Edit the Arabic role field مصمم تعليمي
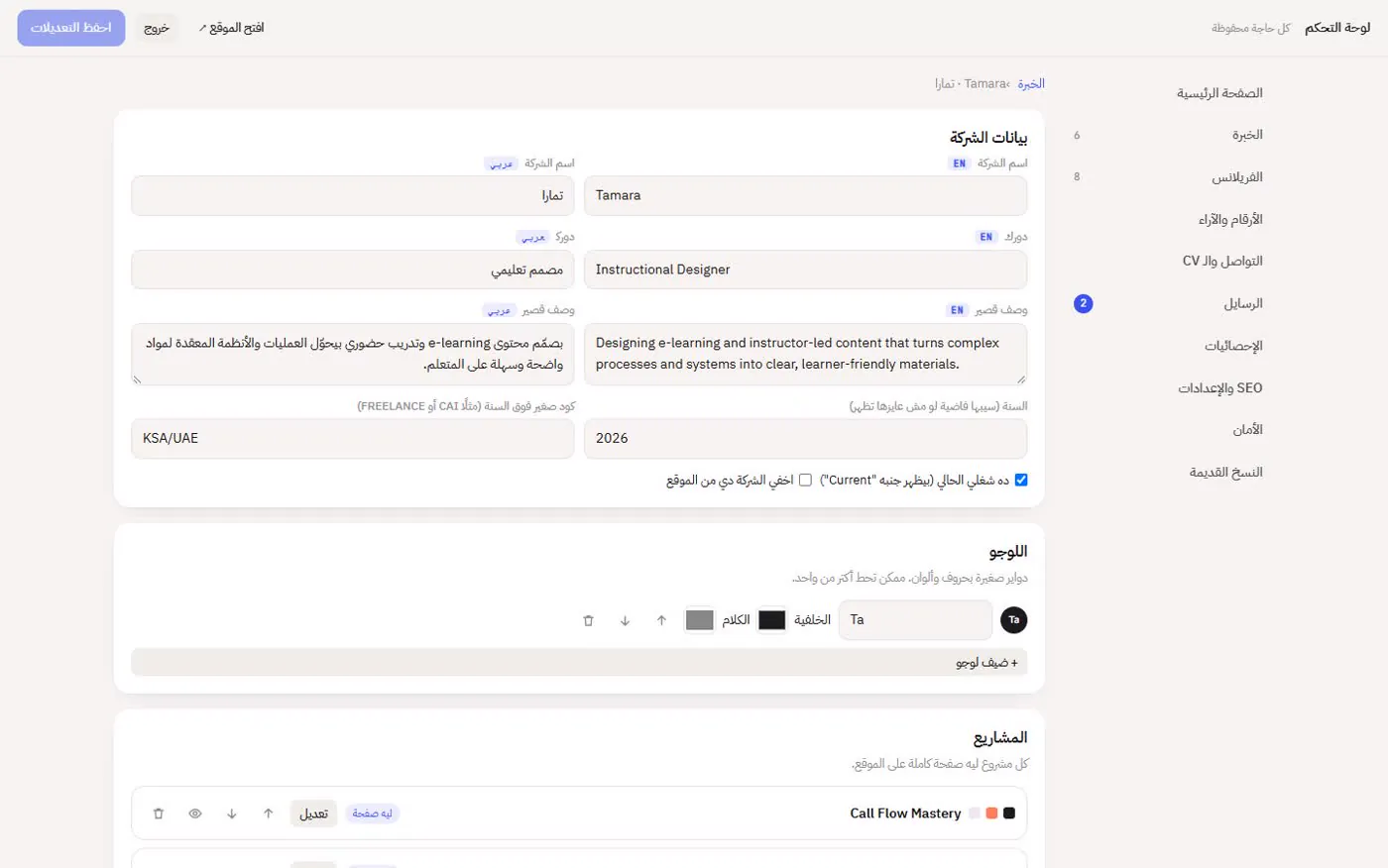Image resolution: width=1388 pixels, height=868 pixels. [x=353, y=270]
